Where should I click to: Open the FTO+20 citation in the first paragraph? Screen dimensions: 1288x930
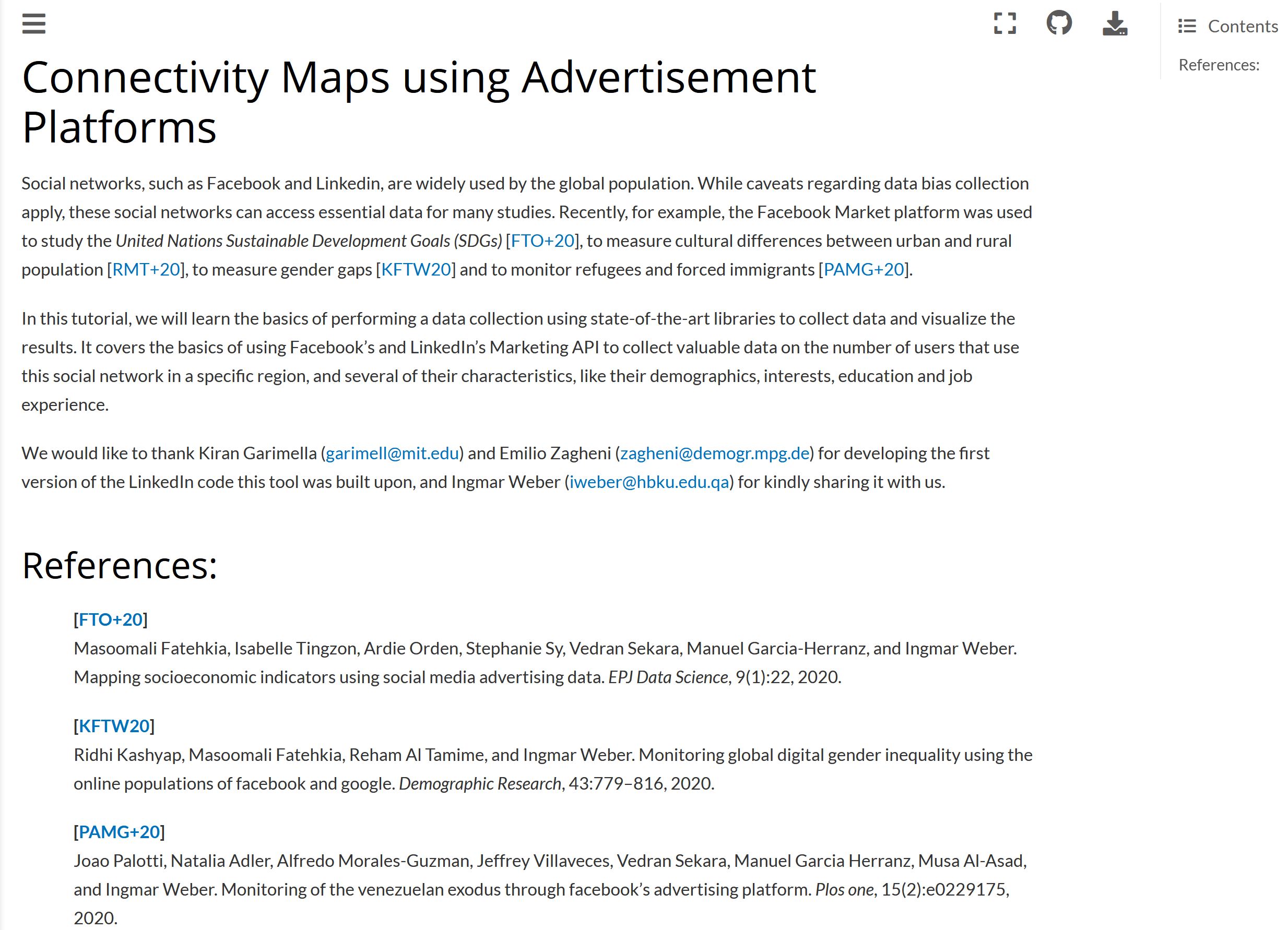(x=542, y=241)
